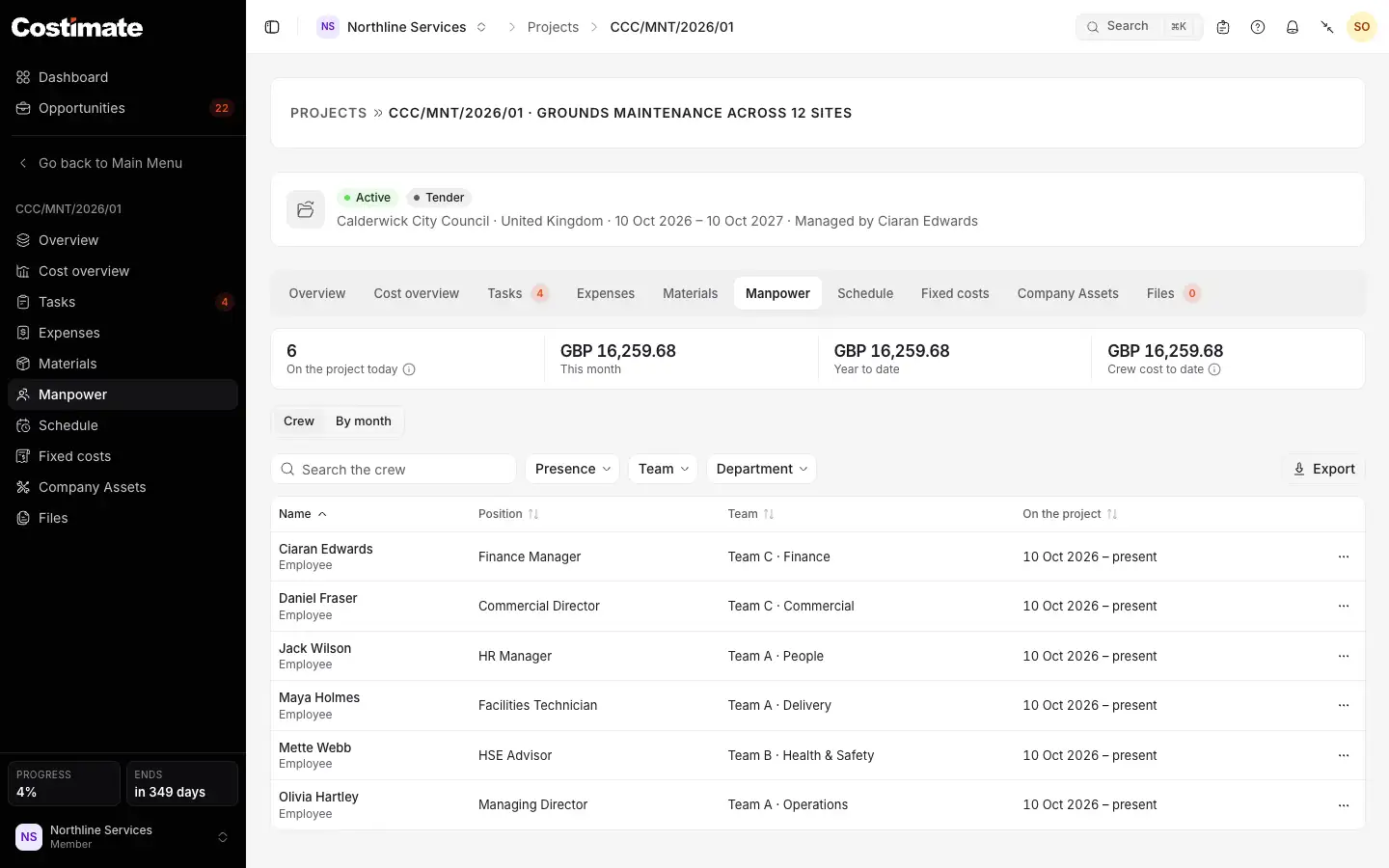
Task: Sort by the Name column header
Action: 303,514
